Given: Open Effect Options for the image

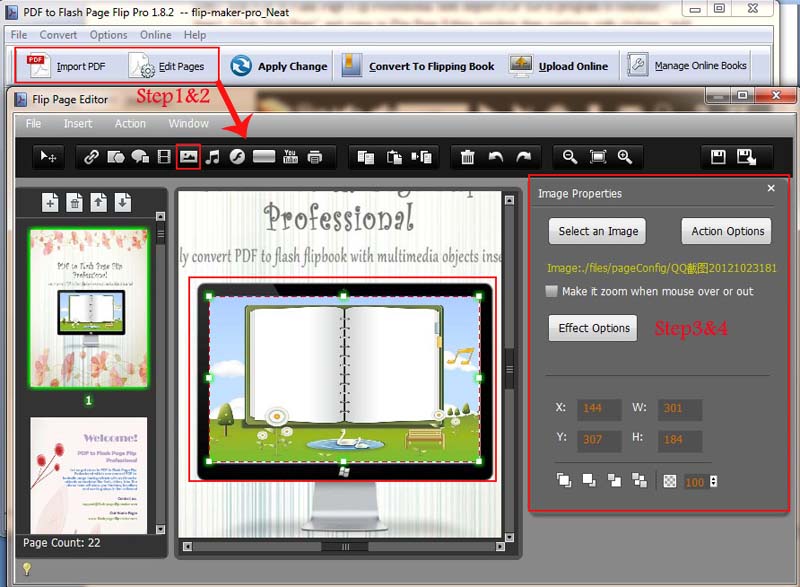Looking at the screenshot, I should (x=593, y=328).
